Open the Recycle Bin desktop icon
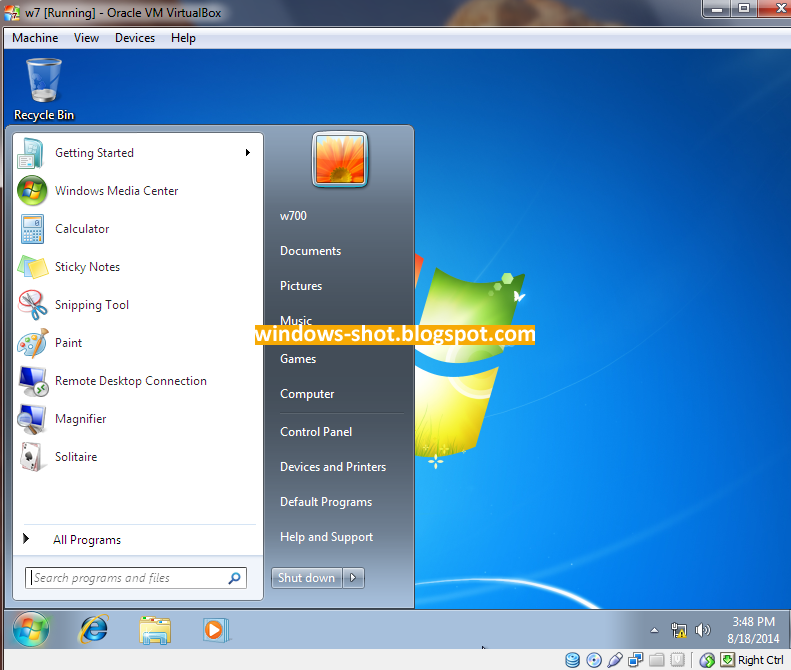Image resolution: width=791 pixels, height=670 pixels. (x=44, y=89)
